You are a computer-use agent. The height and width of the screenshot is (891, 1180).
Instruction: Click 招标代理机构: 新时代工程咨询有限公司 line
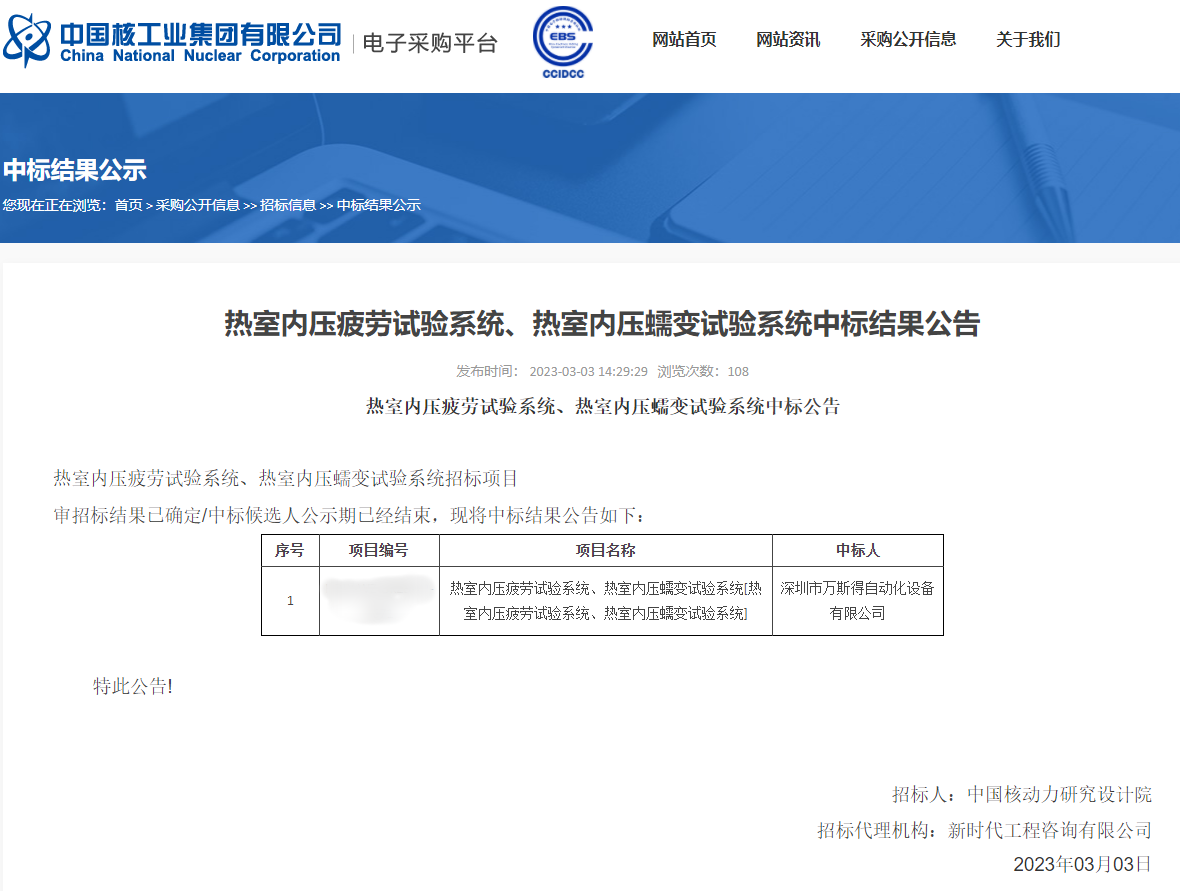985,830
